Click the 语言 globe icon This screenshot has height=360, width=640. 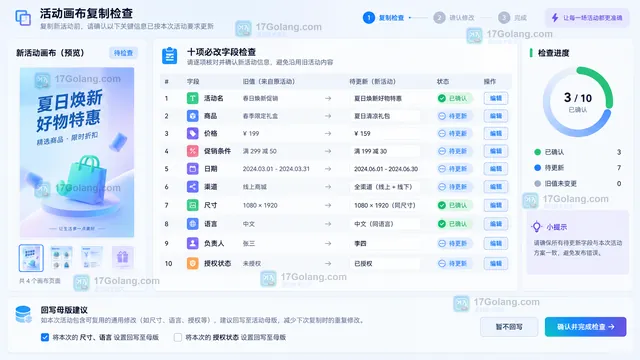pos(192,224)
